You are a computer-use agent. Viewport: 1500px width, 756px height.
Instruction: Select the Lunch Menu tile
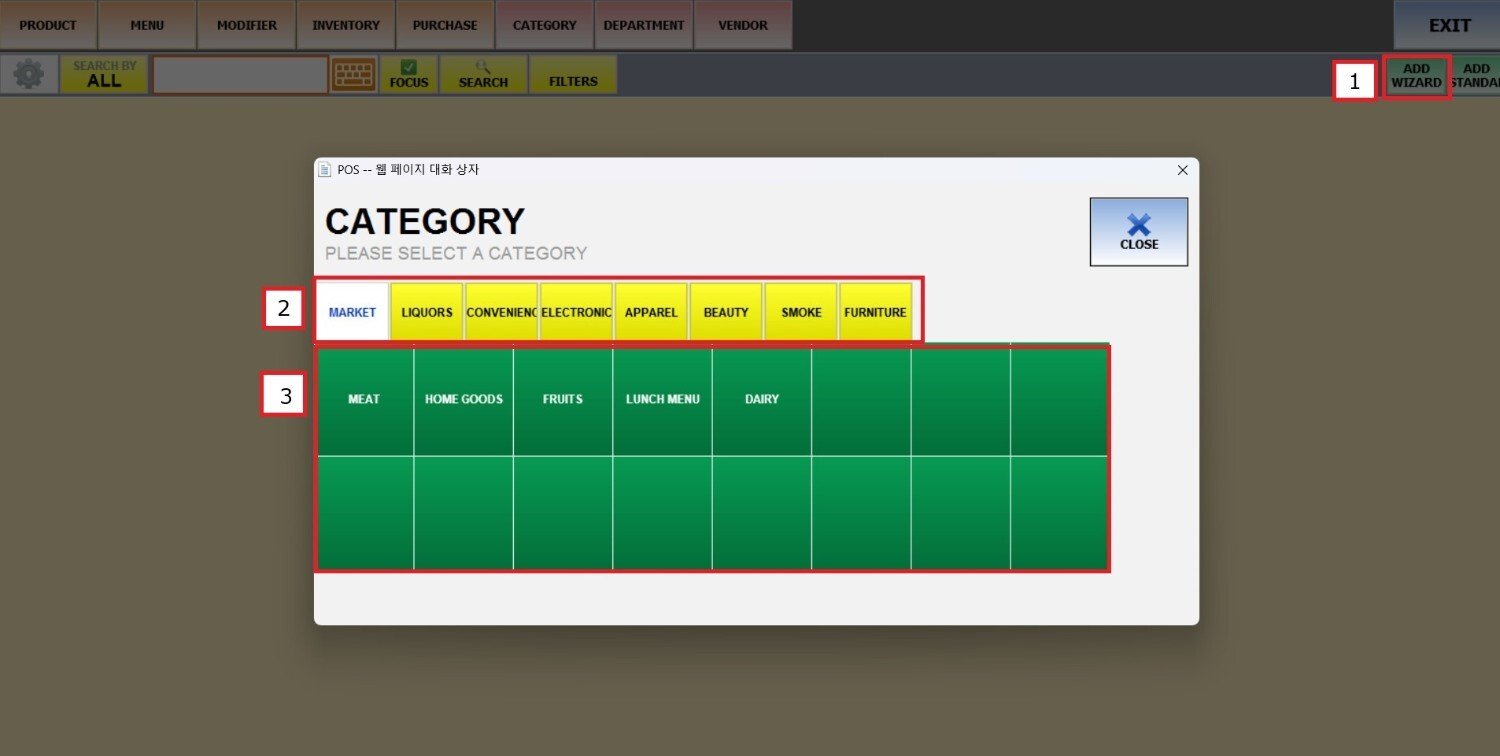point(662,400)
